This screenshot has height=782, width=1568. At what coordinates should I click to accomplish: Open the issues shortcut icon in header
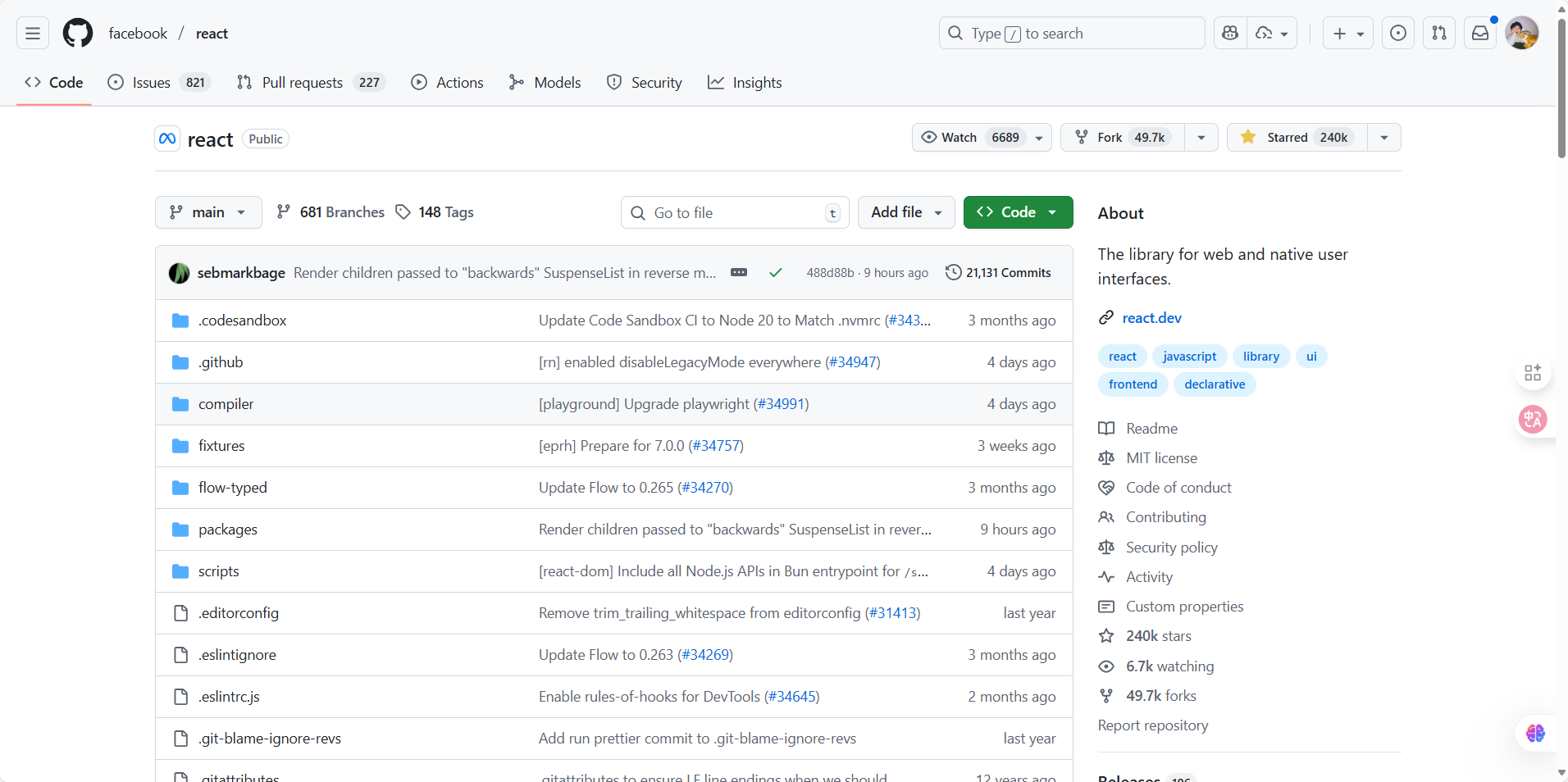(1398, 34)
